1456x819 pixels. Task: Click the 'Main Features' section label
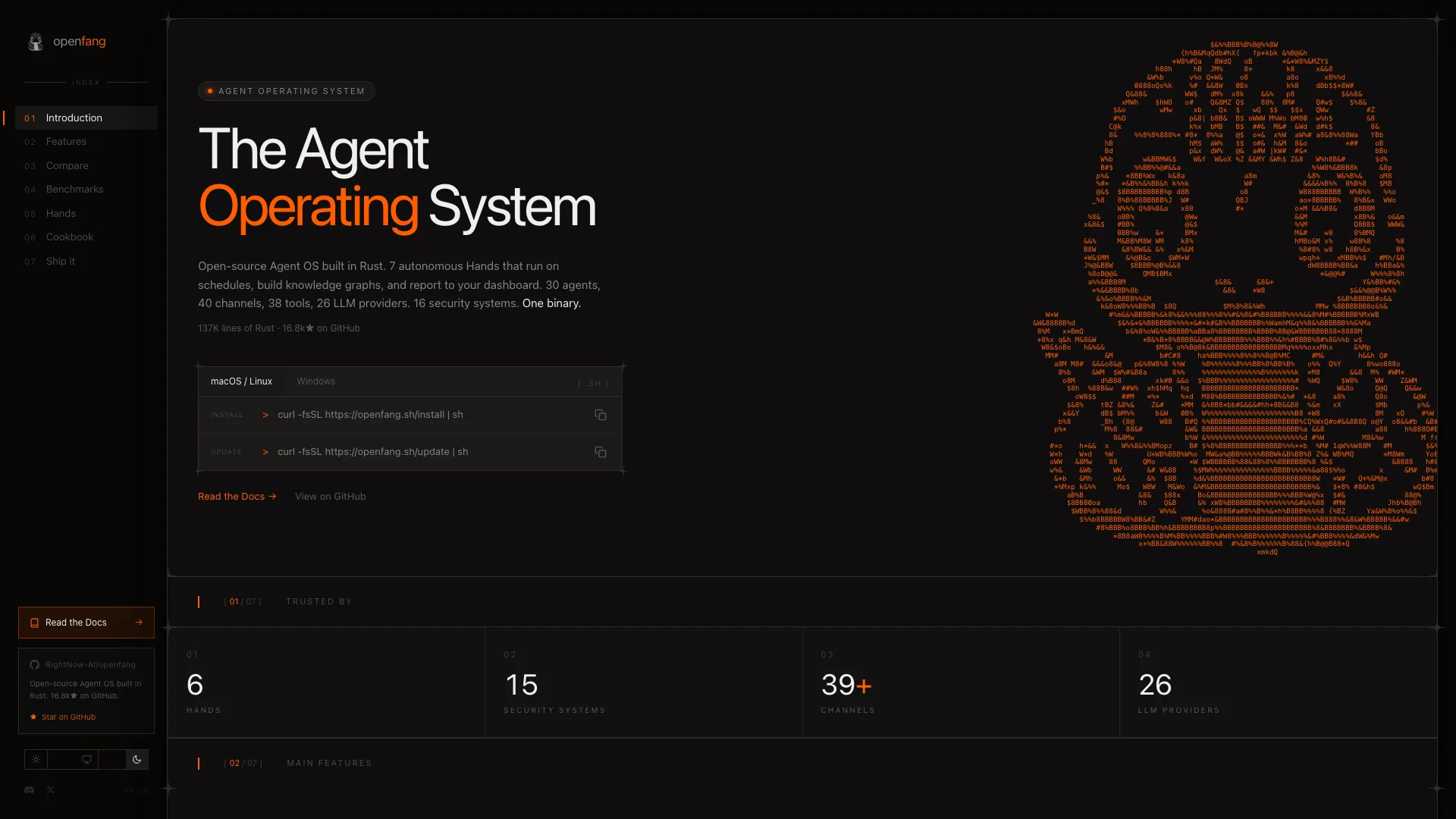pyautogui.click(x=329, y=764)
